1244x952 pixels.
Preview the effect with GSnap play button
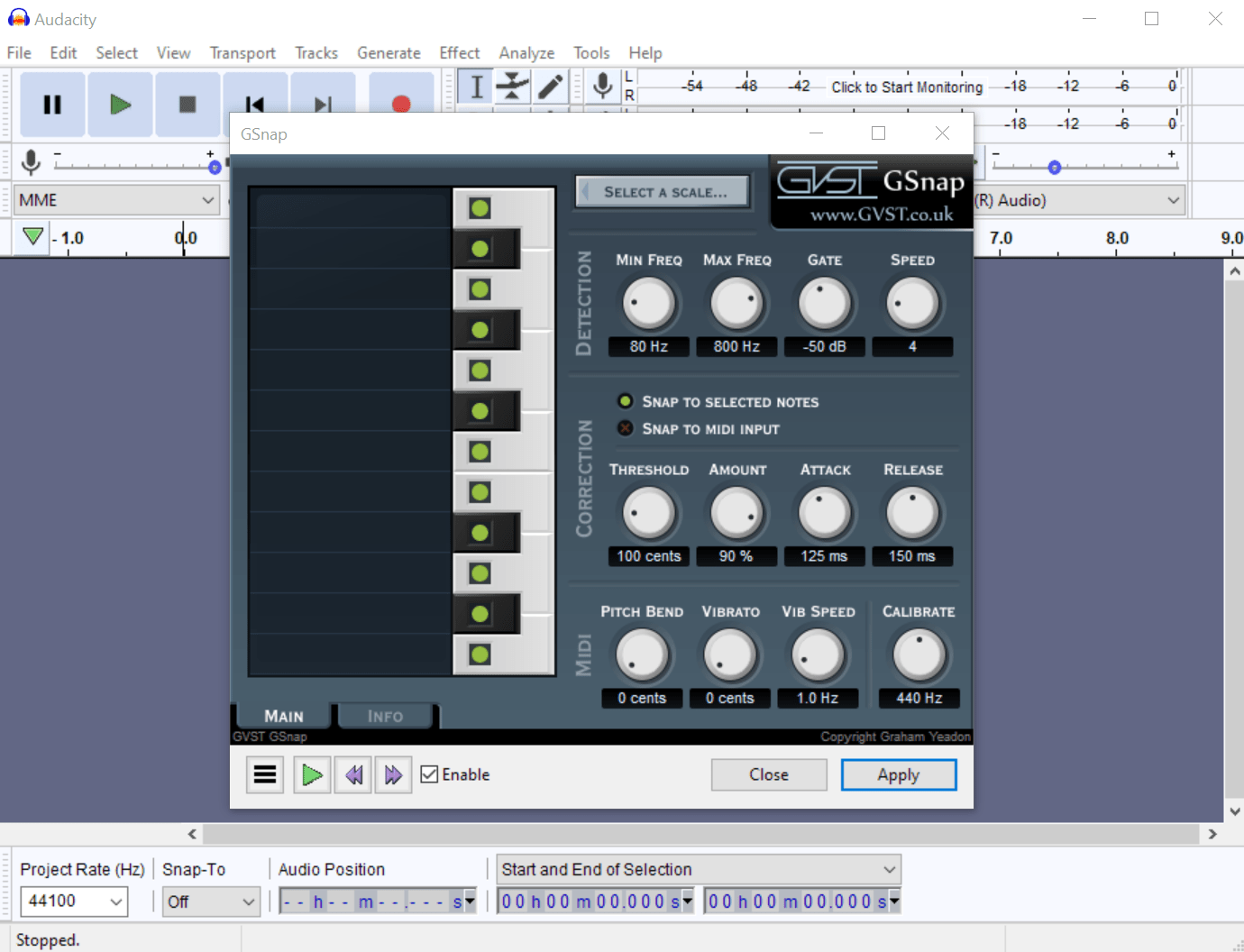coord(312,774)
